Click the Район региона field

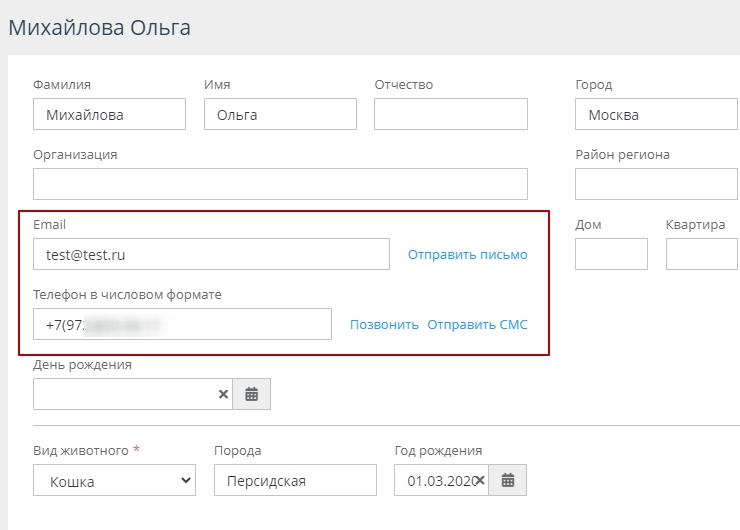coord(655,184)
